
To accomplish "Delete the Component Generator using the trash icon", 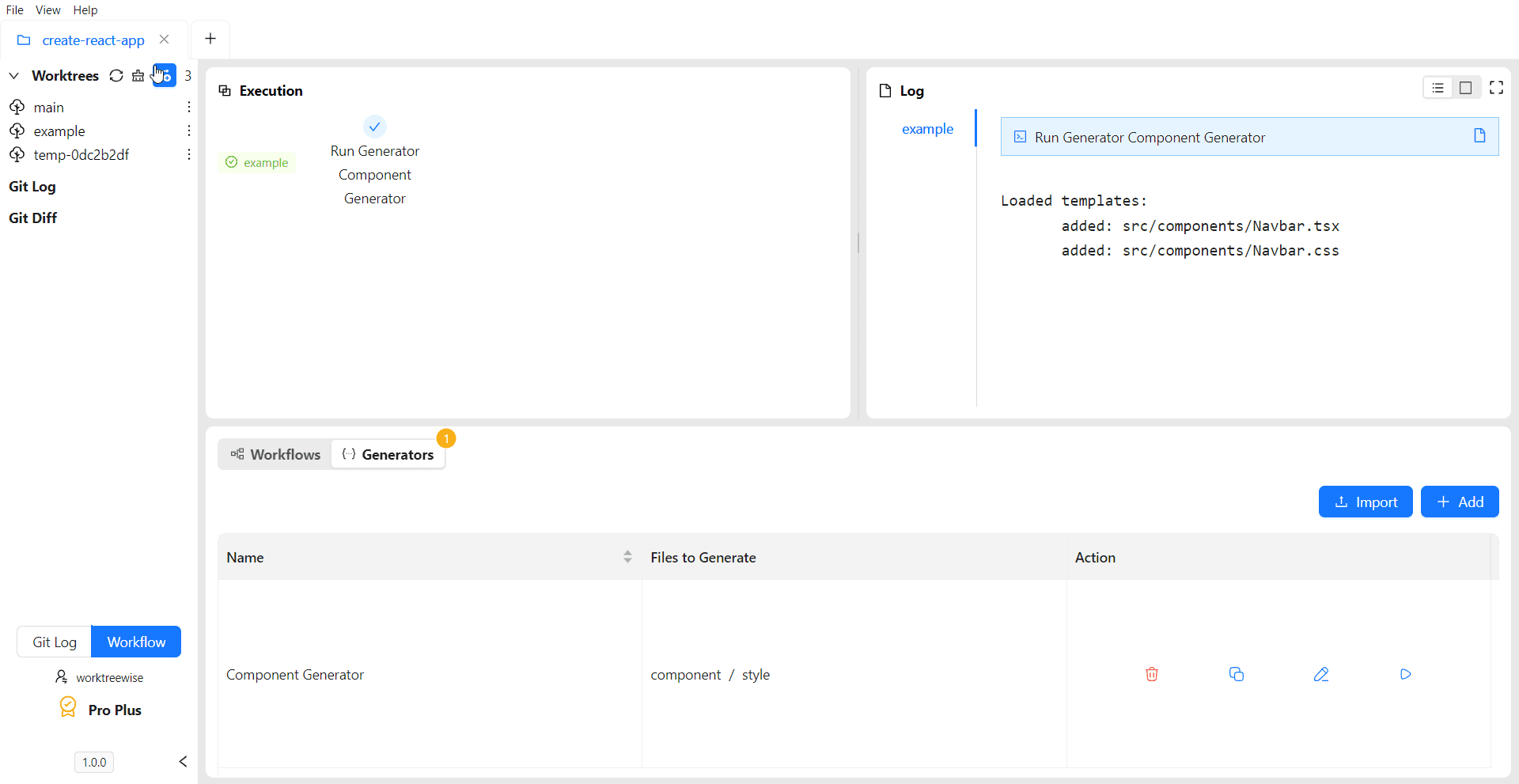I will coord(1151,674).
